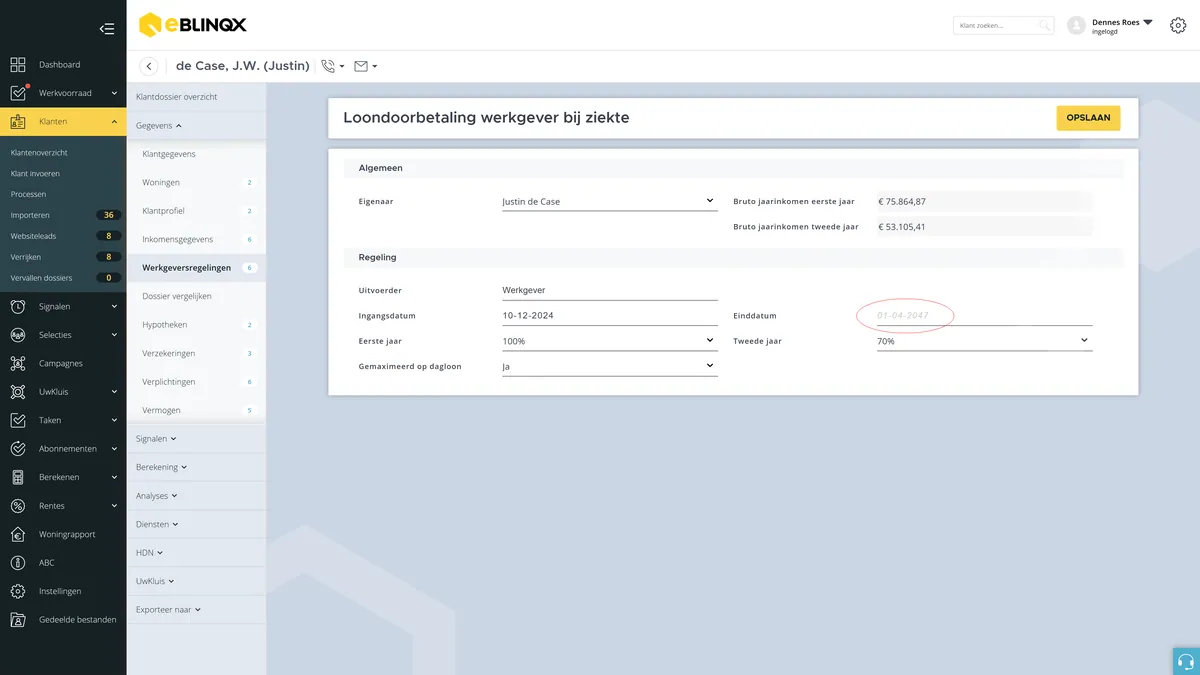
Task: Save with the OPSLAAN button
Action: coord(1088,118)
